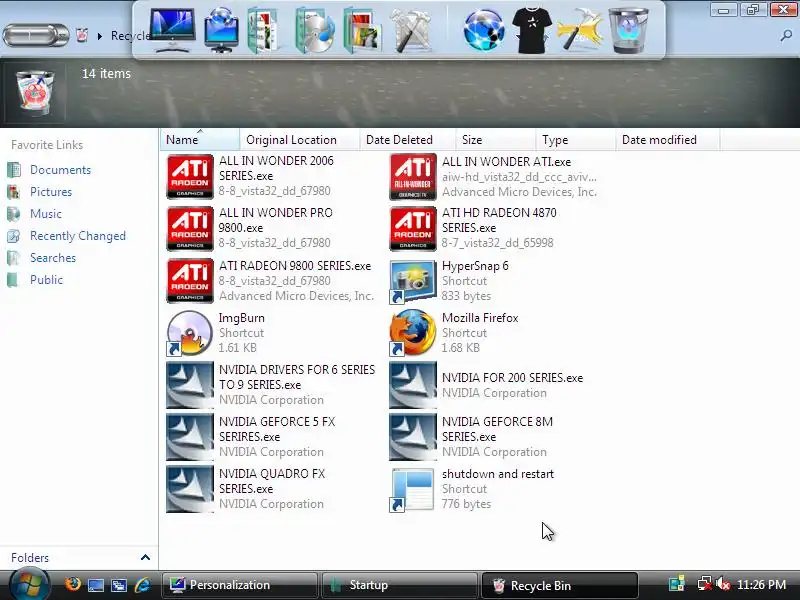Click the muted volume tray icon
Image resolution: width=800 pixels, height=600 pixels.
(722, 584)
